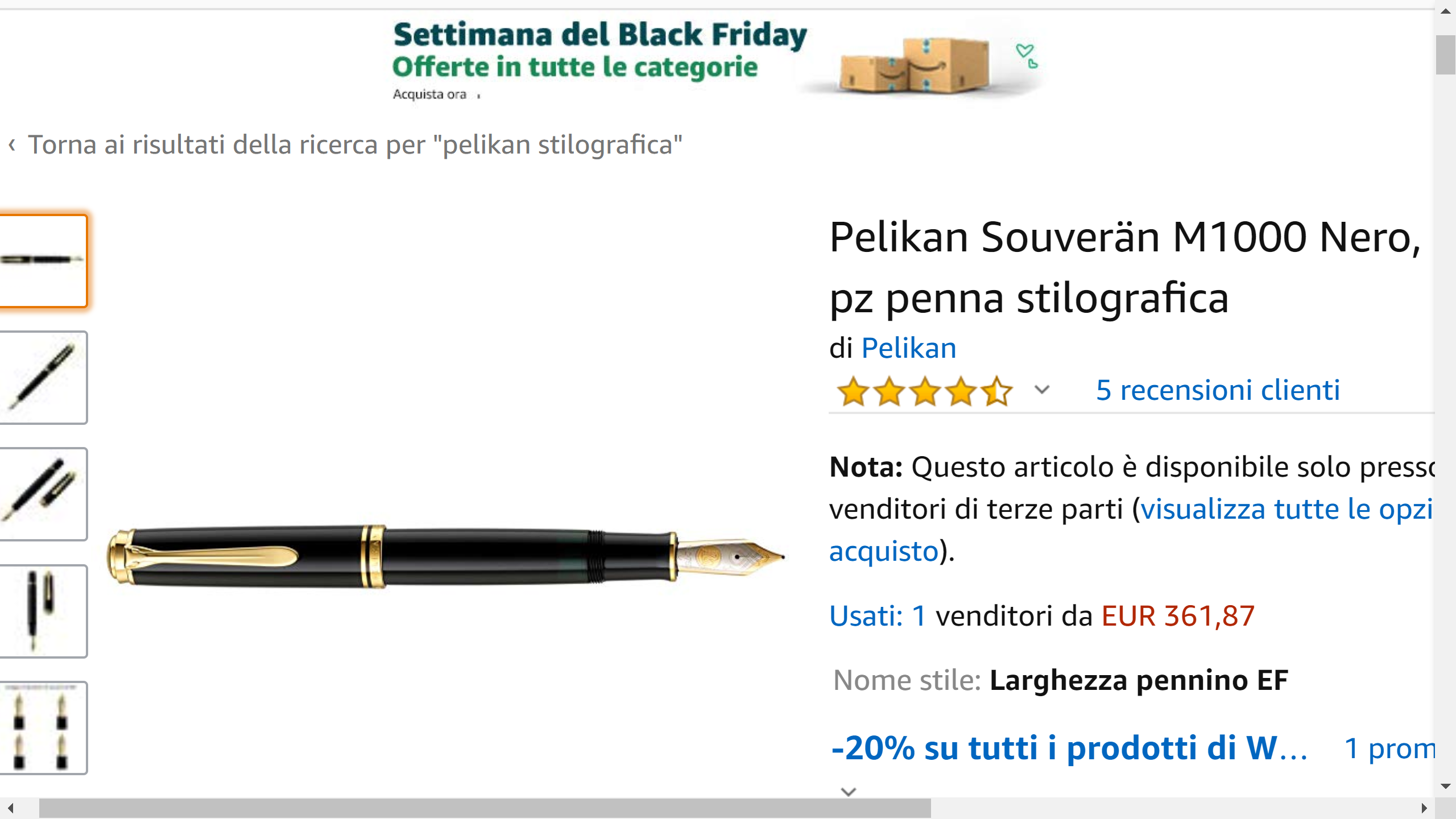Open the Pelikan brand link
This screenshot has height=819, width=1456.
coord(908,348)
